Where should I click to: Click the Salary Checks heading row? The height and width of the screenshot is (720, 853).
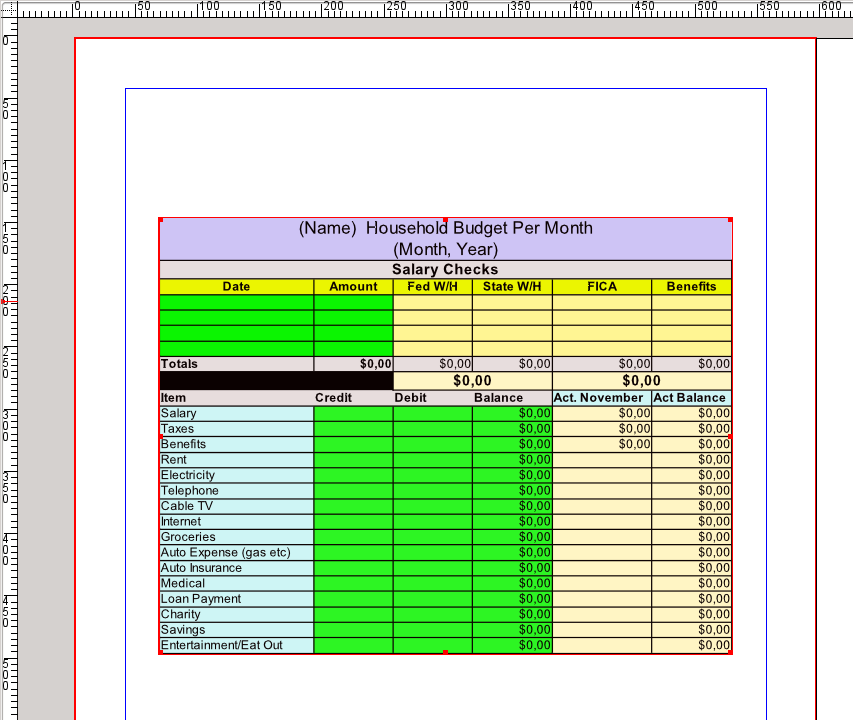click(x=445, y=270)
